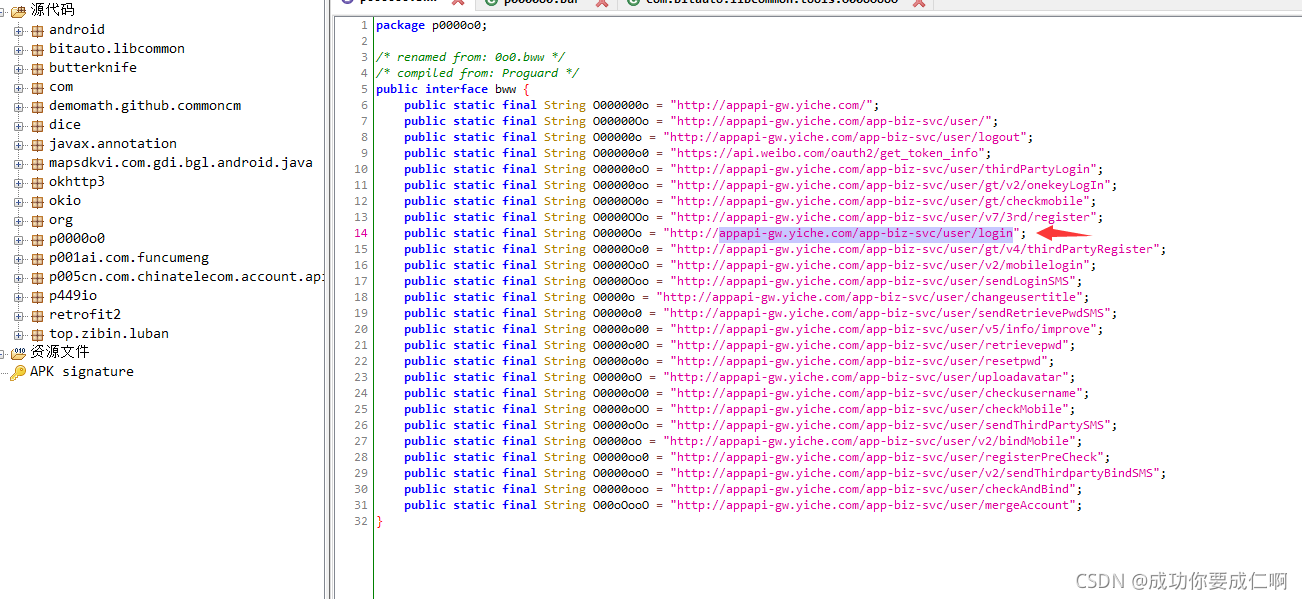Select the APK signature tree entry
Image resolution: width=1302 pixels, height=599 pixels.
[x=81, y=372]
